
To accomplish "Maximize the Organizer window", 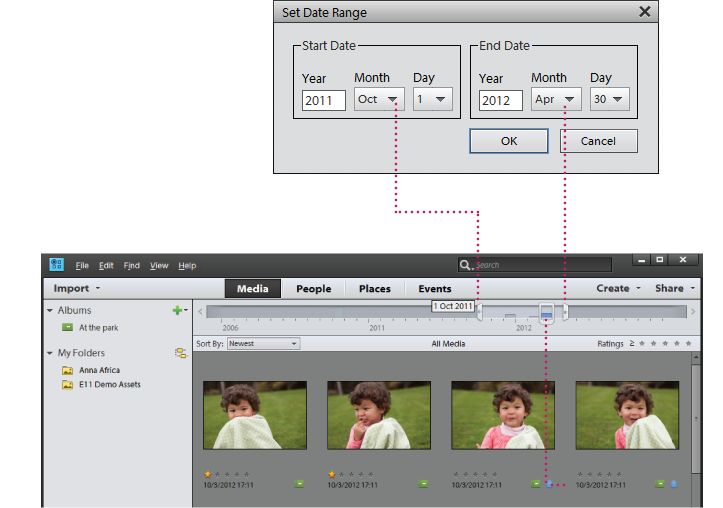I will 660,260.
